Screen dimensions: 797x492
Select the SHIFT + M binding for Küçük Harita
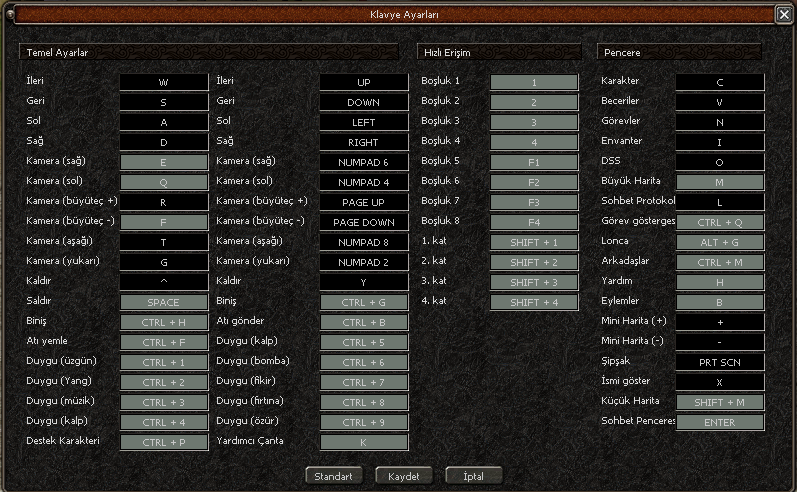tap(719, 402)
